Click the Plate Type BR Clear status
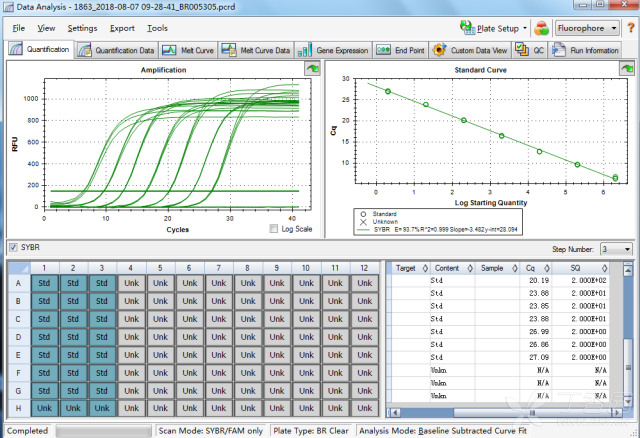 311,431
